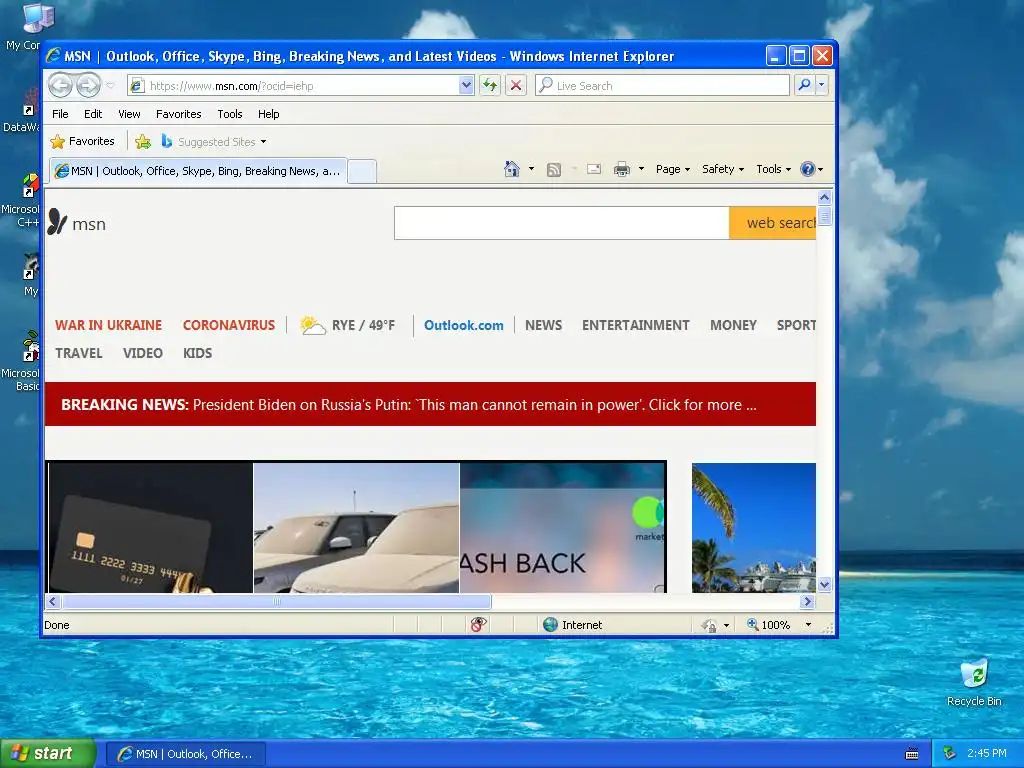Open the Safety command bar menu
This screenshot has height=768, width=1024.
[722, 169]
